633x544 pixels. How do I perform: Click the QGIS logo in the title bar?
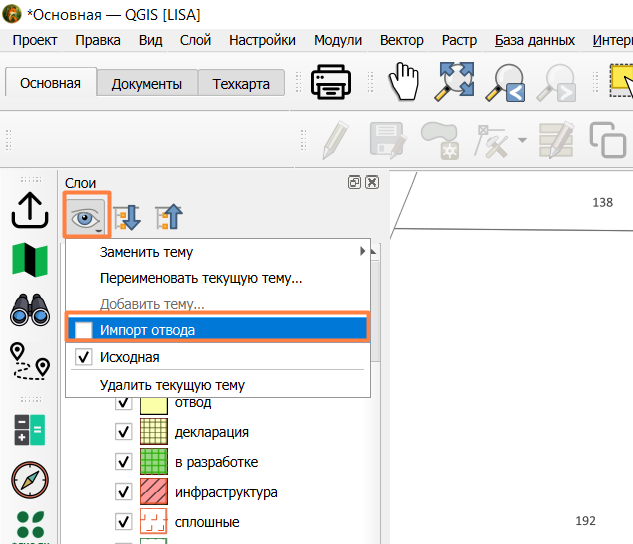click(12, 14)
